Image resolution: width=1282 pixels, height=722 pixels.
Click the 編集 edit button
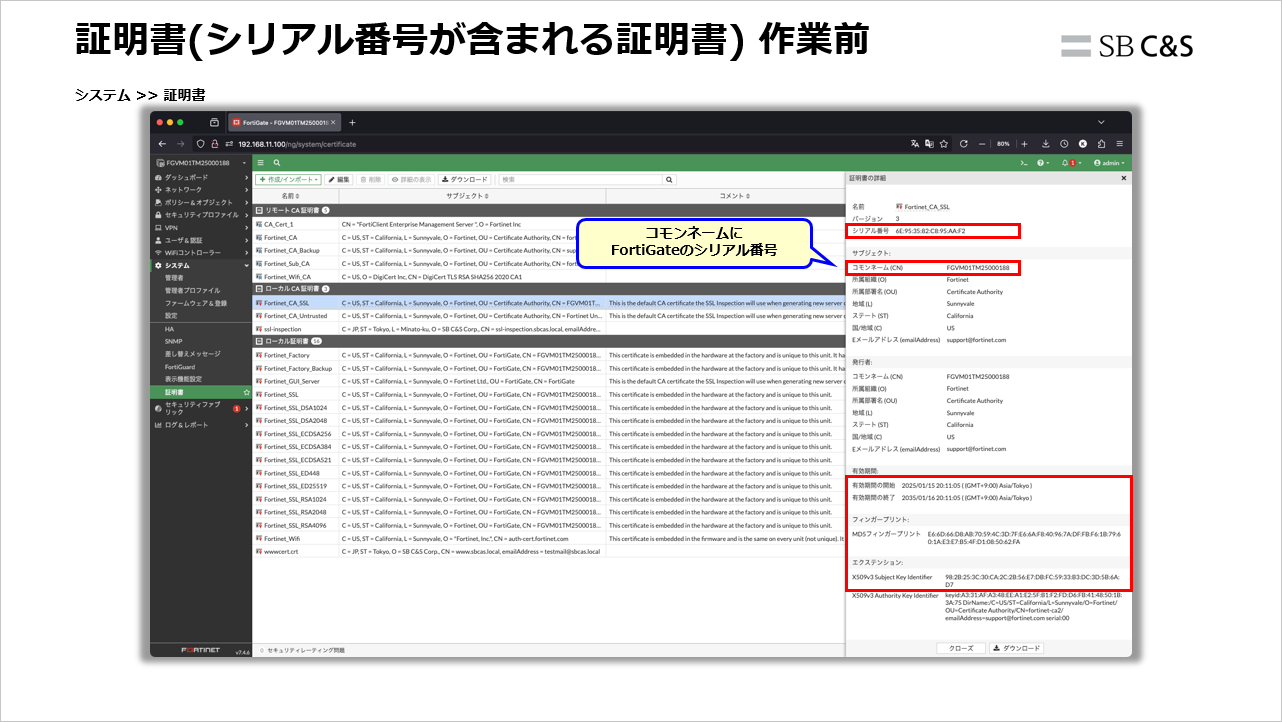tap(339, 179)
